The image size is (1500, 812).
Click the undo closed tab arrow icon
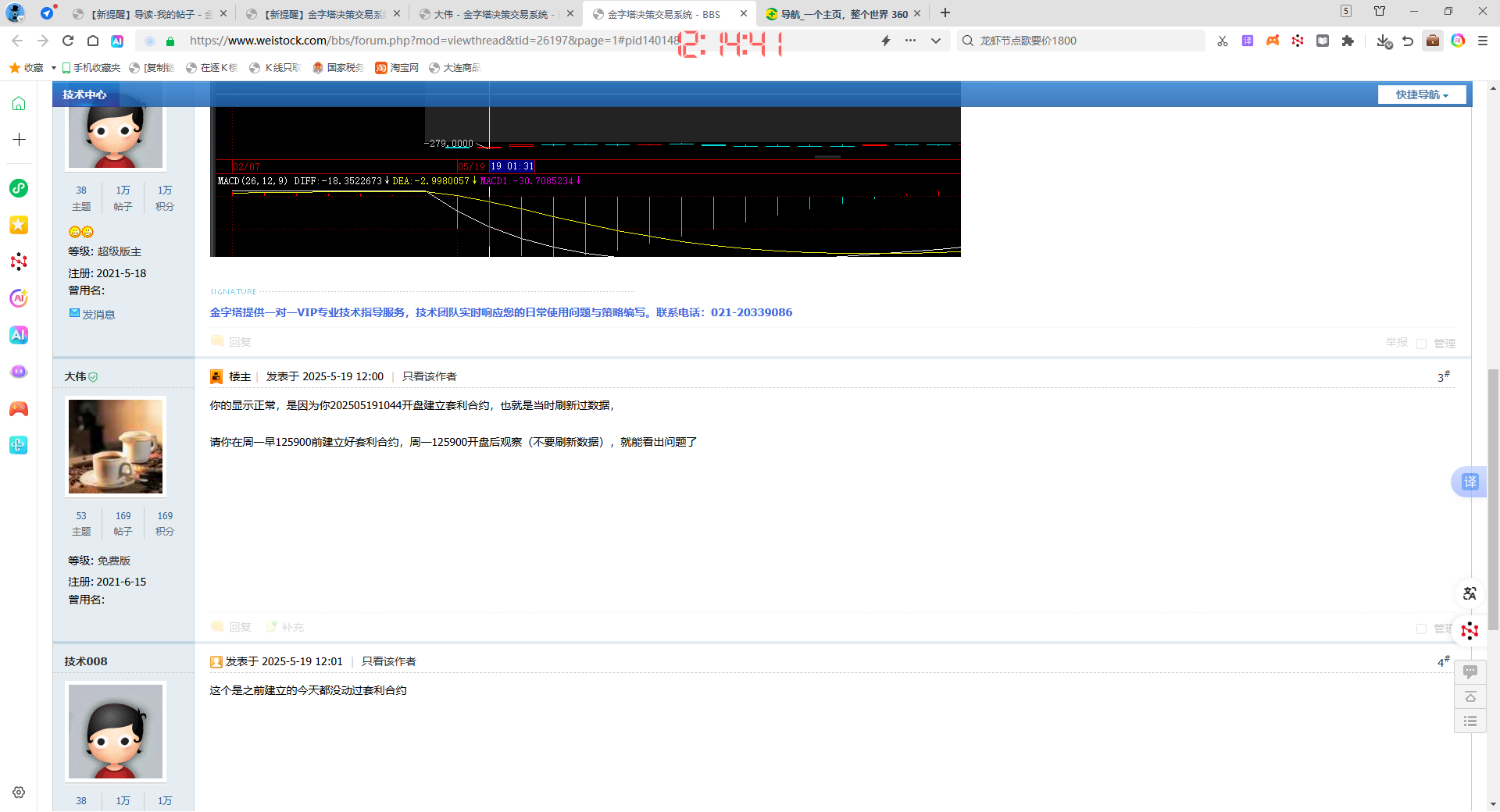pos(1408,41)
